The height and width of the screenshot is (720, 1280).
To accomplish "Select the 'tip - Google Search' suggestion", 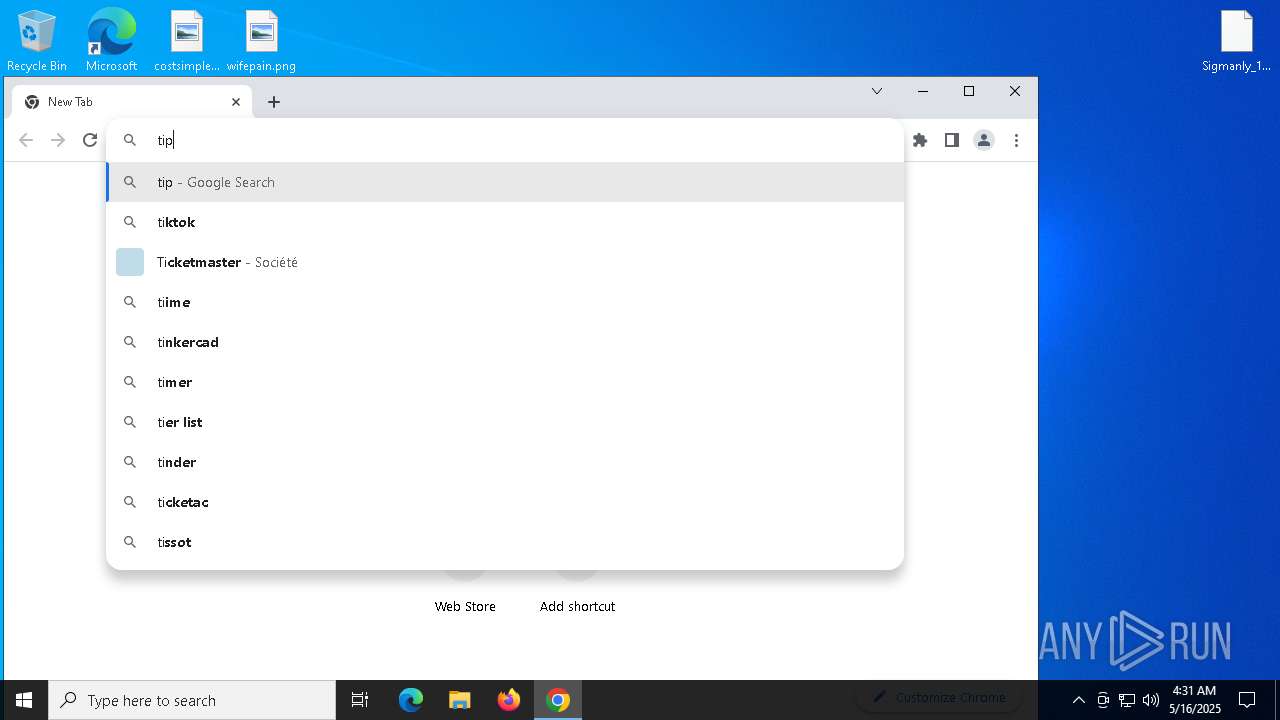I will [505, 182].
